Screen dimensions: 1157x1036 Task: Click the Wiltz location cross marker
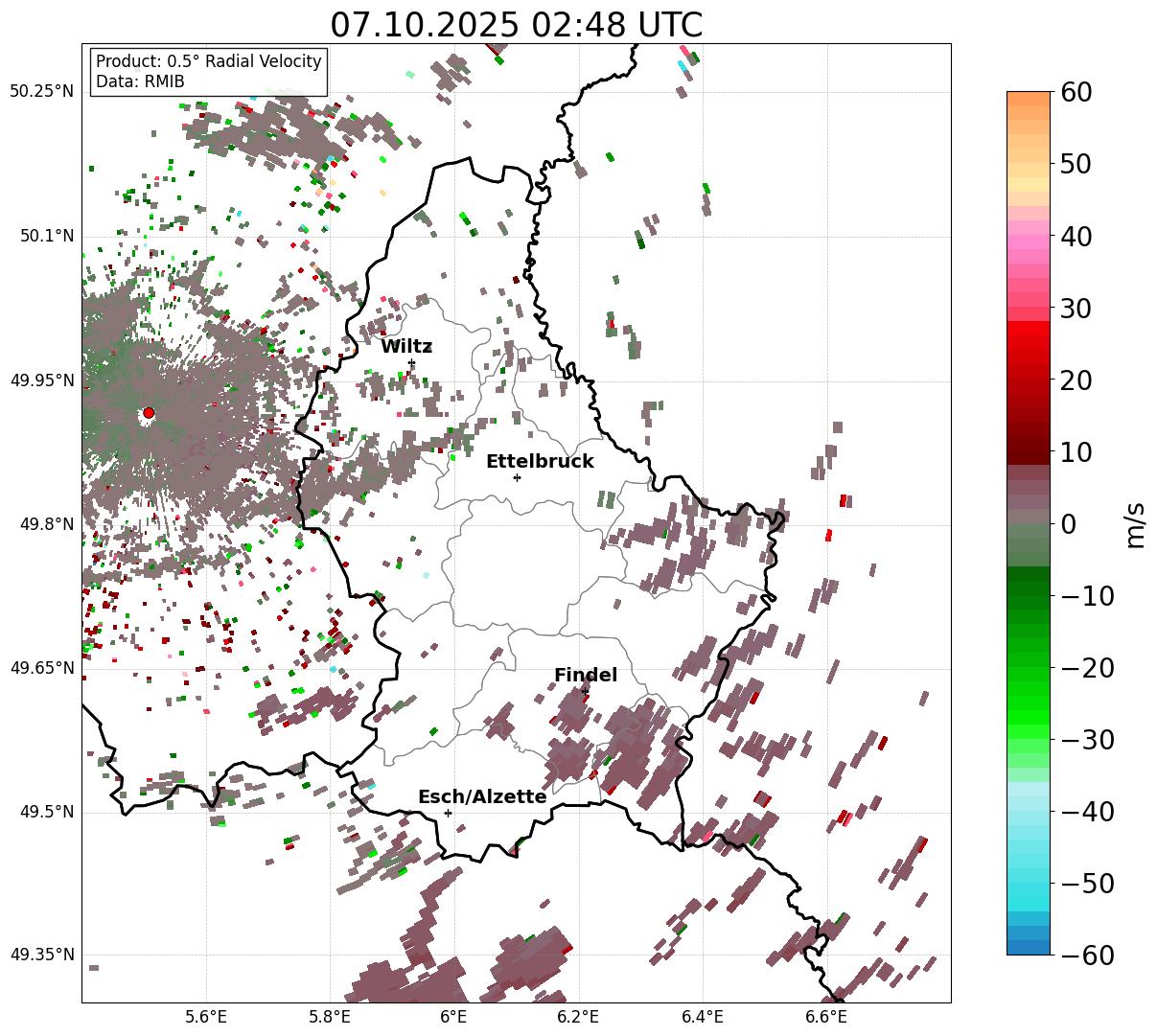tap(412, 363)
